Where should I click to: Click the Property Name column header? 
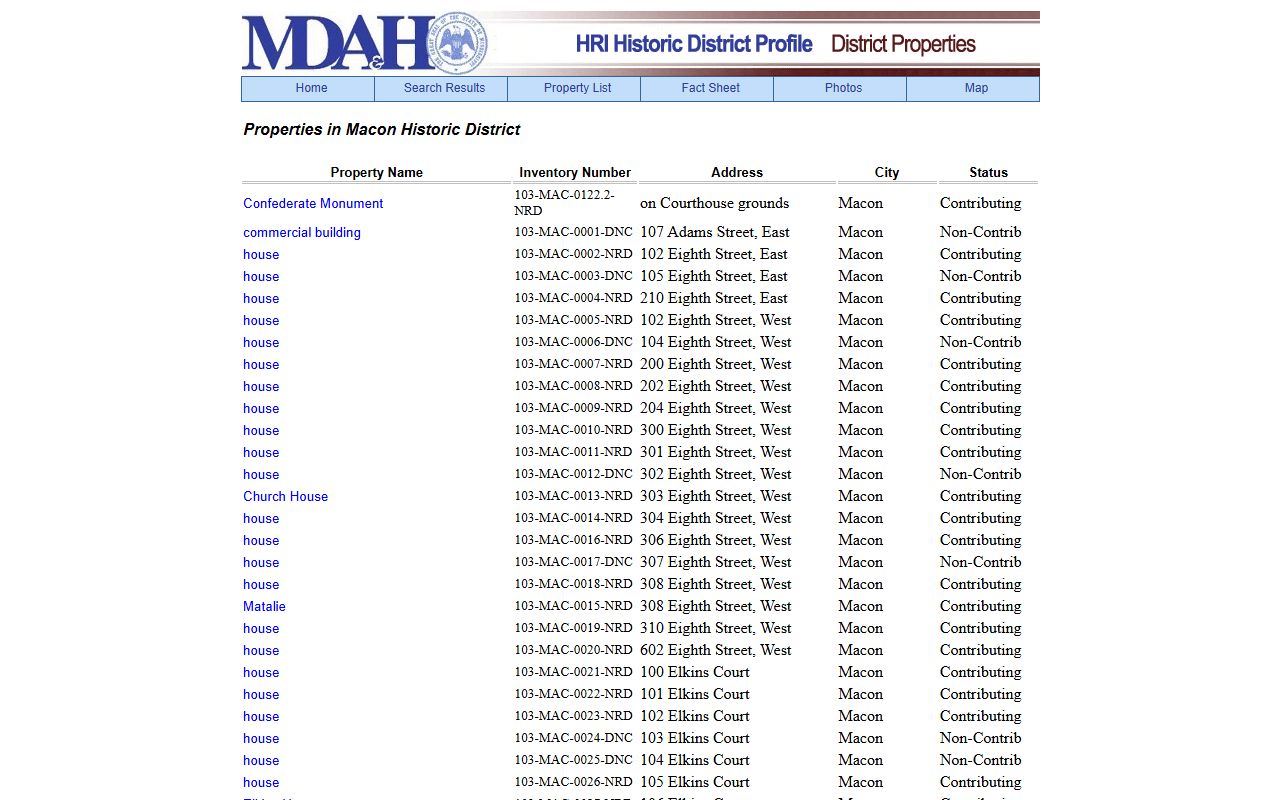pos(377,172)
